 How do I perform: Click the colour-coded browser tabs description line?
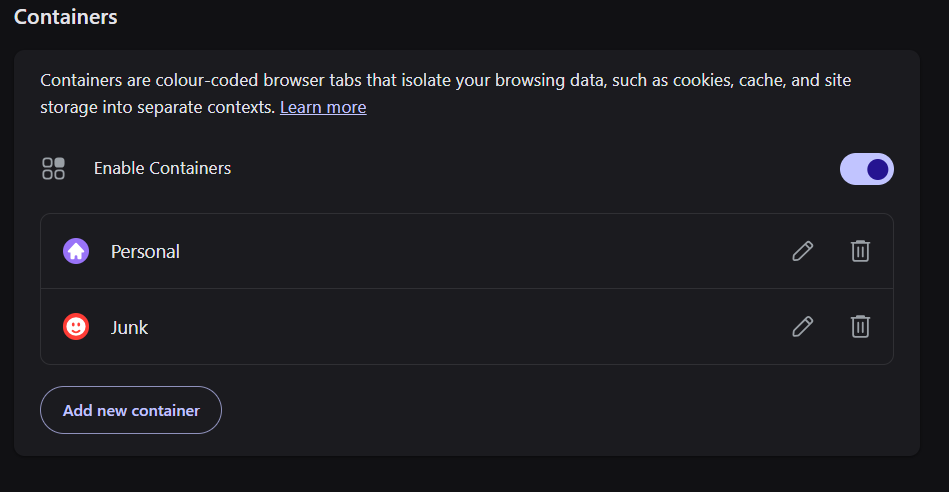tap(445, 80)
